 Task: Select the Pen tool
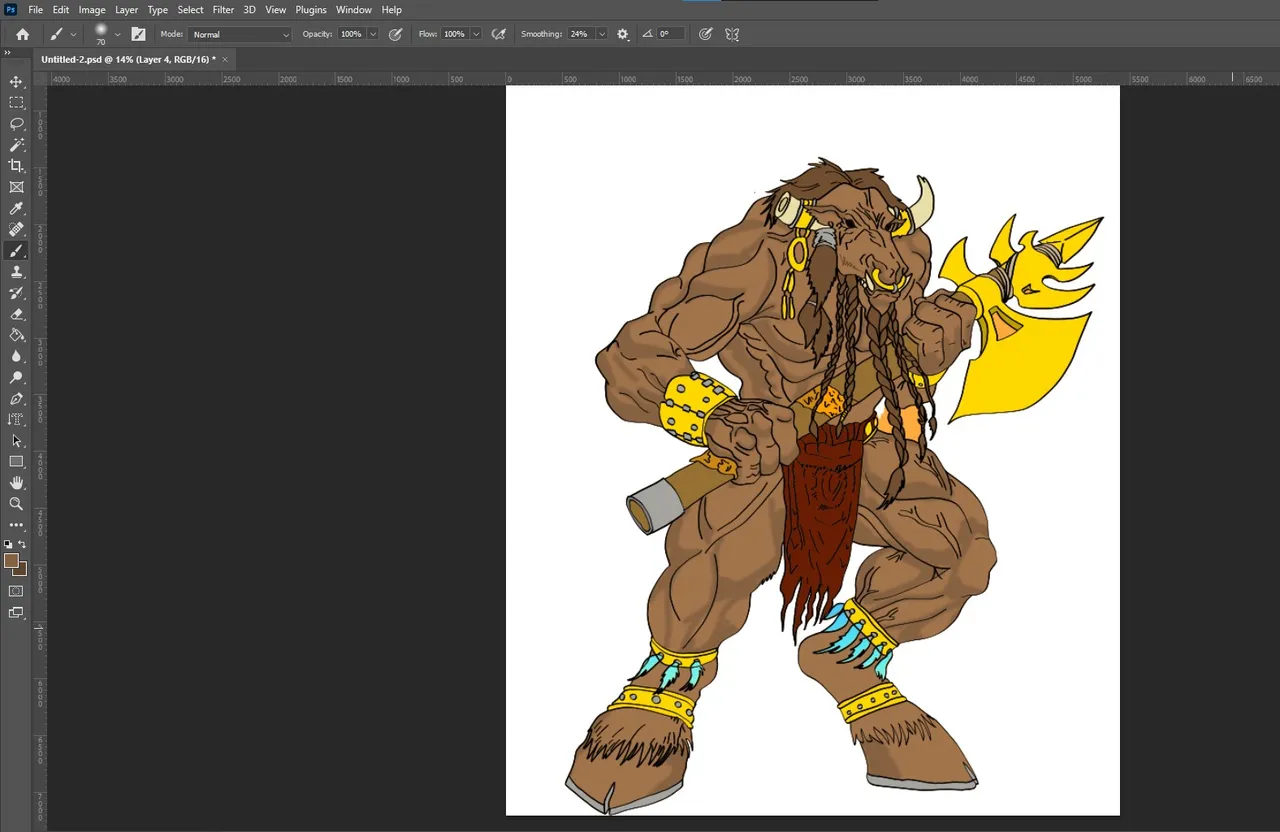[16, 399]
